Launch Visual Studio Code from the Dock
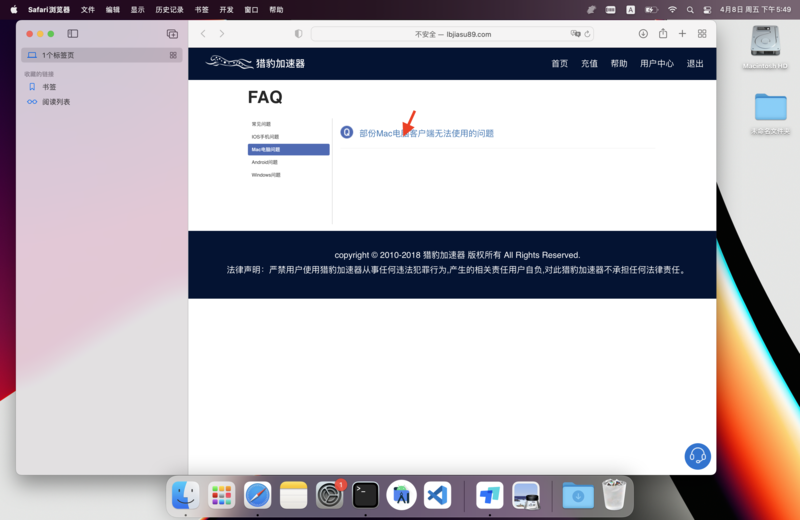Screen dimensions: 800x520 coord(437,494)
